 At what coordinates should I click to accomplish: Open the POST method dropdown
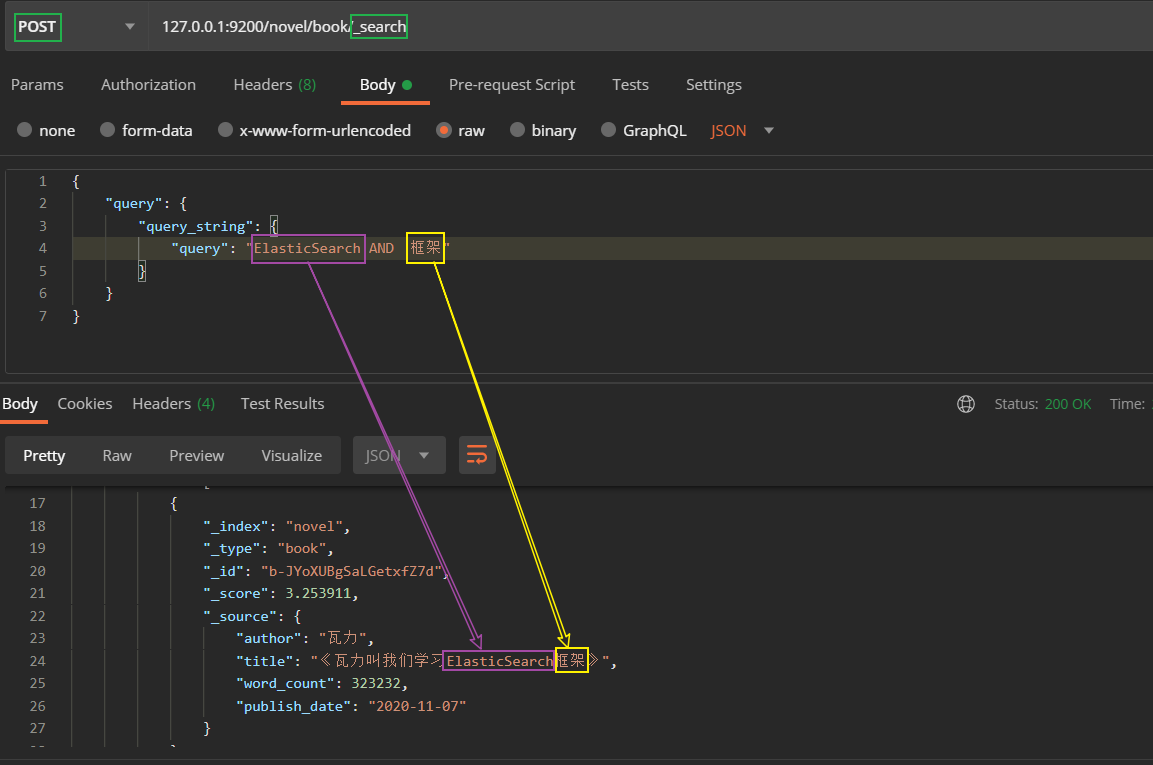(76, 27)
